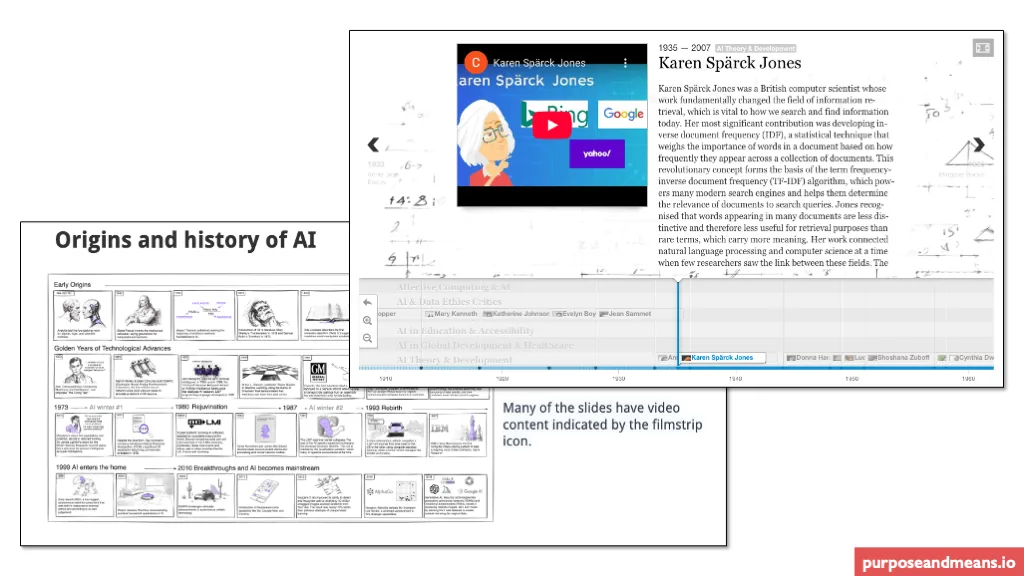Click the AI Theory & Development tag

[755, 48]
